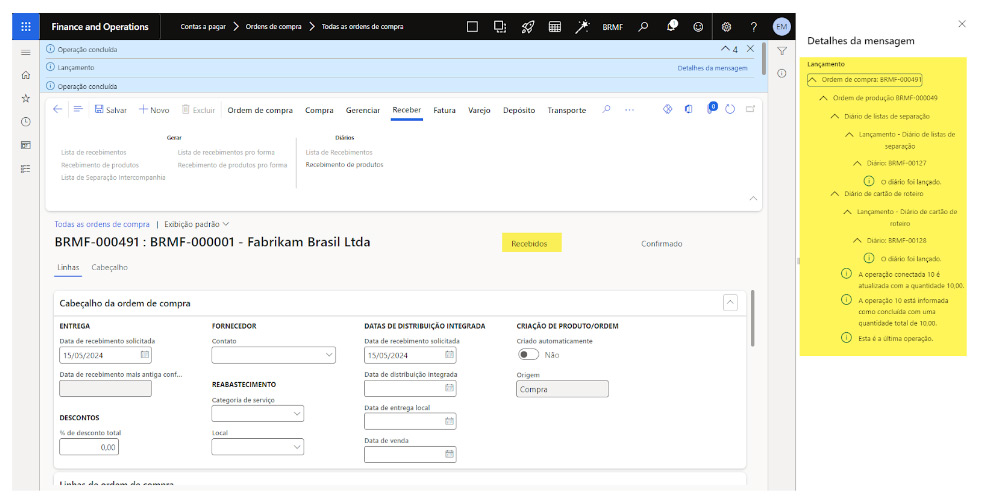
Task: Click the Salvar button
Action: coord(110,110)
